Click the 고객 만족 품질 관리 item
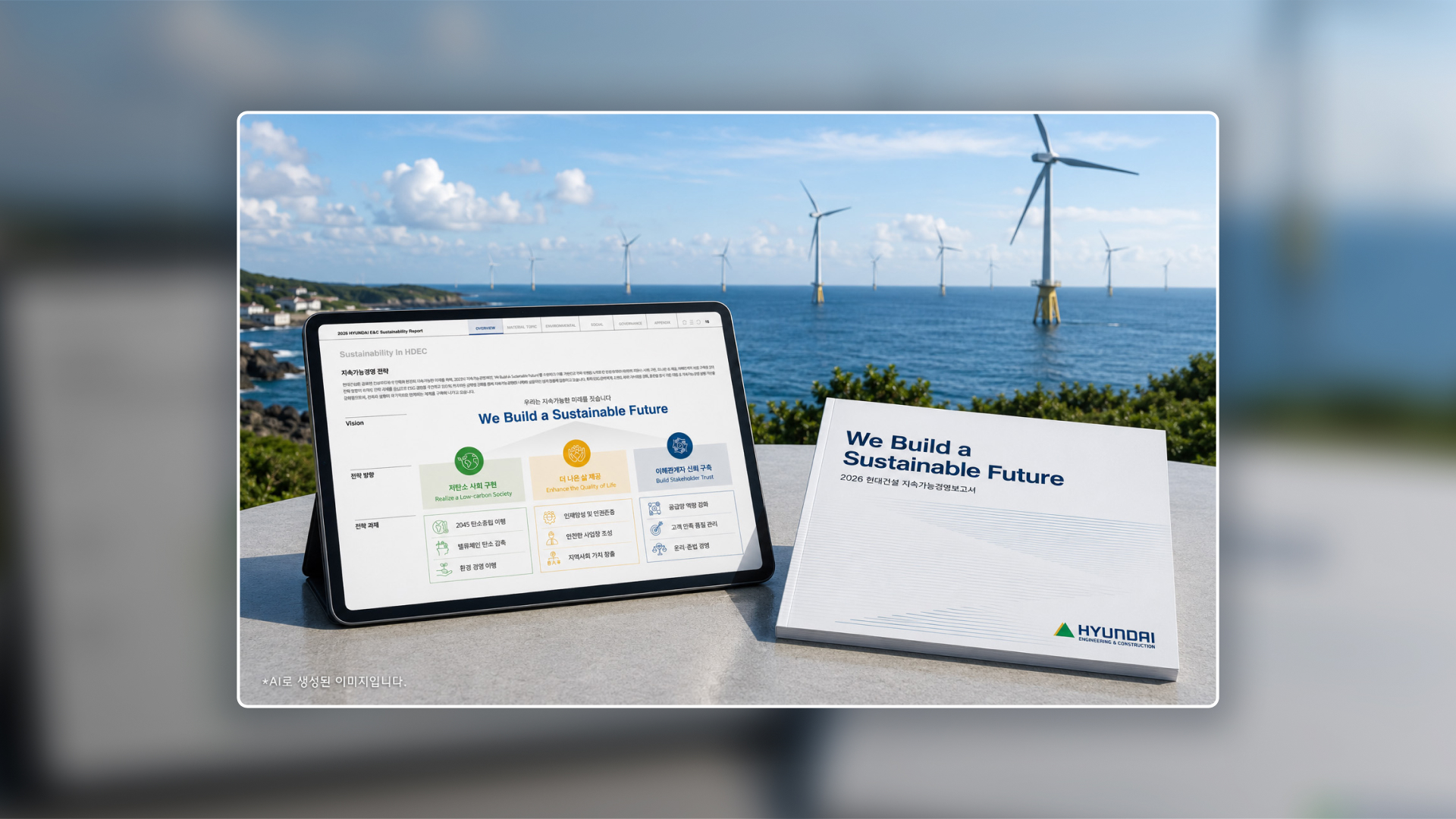1456x819 pixels. click(694, 526)
